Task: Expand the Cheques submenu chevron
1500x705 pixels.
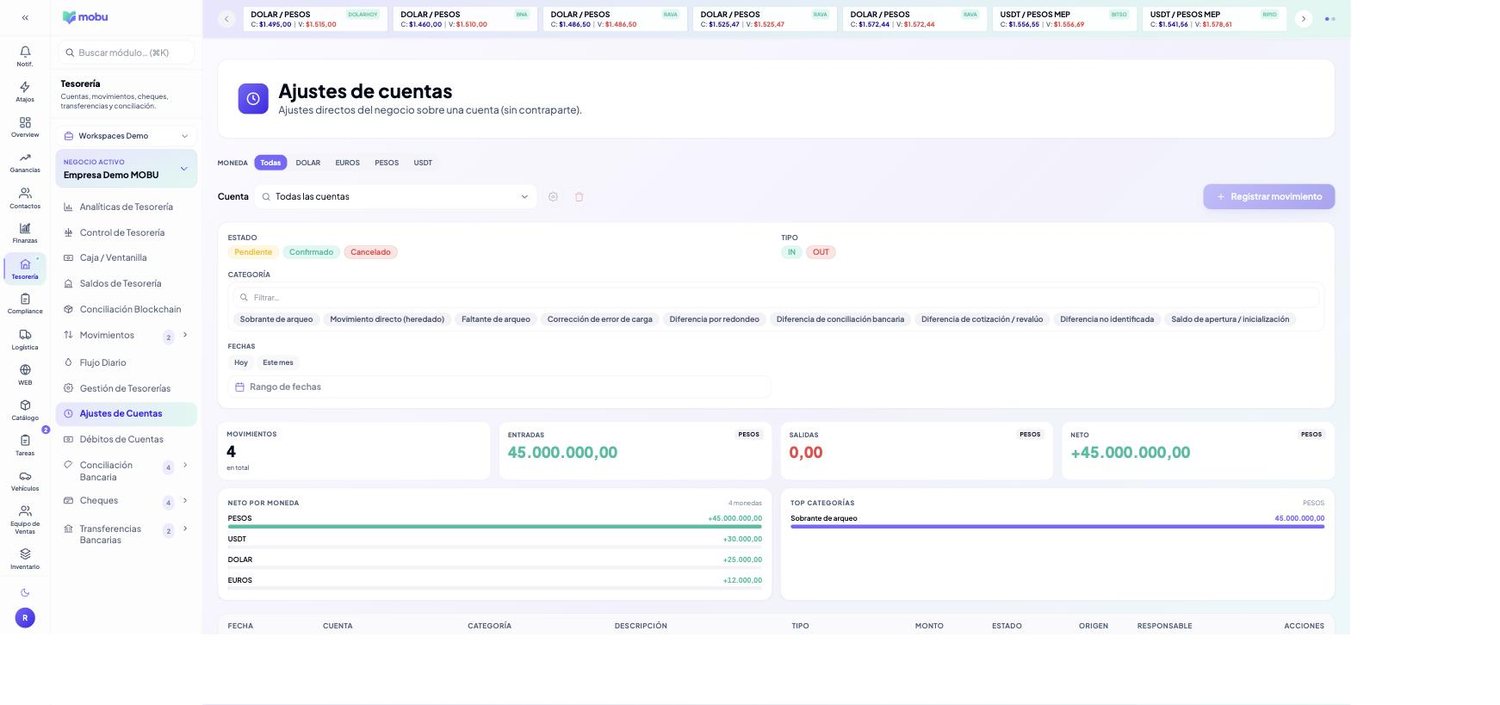Action: click(x=185, y=500)
